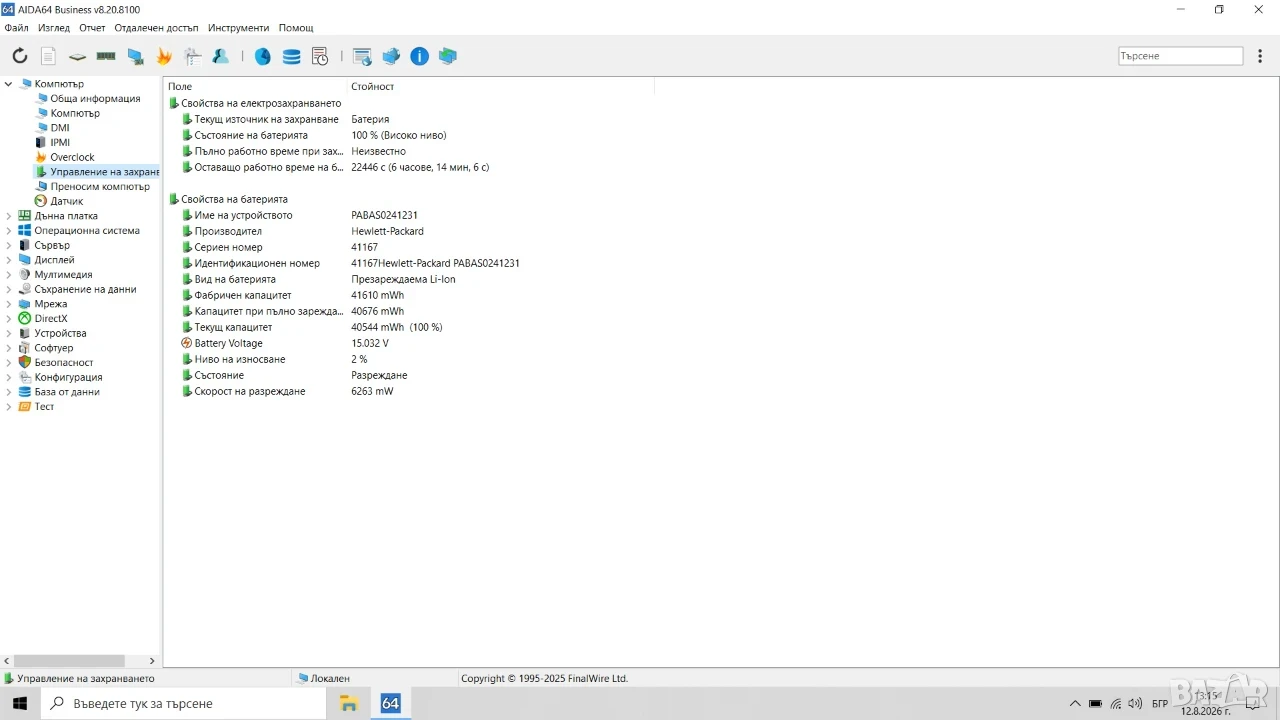Open the Изглед menu
Viewport: 1280px width, 720px height.
pos(54,28)
